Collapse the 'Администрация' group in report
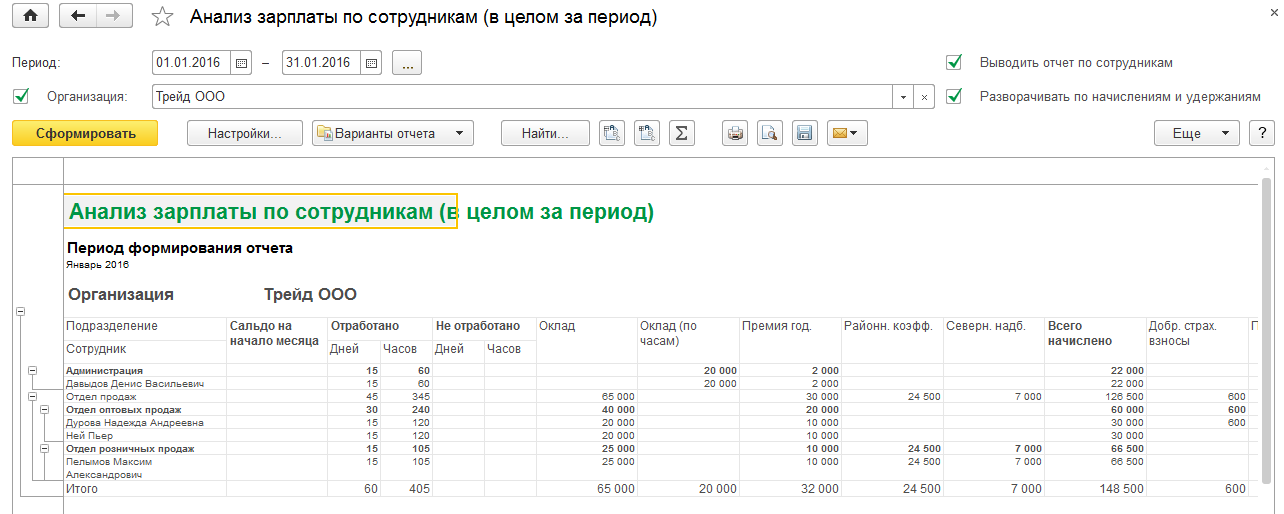The image size is (1284, 514). tap(32, 370)
